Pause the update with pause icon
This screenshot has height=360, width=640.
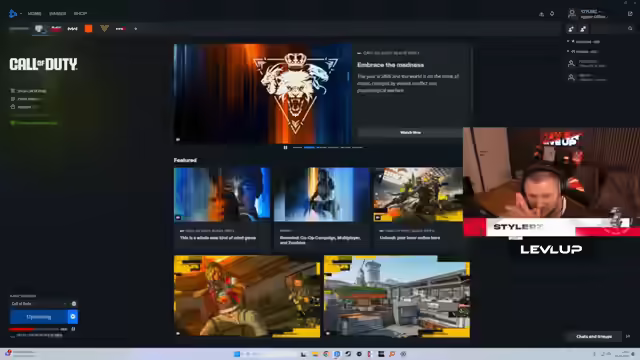pos(73,329)
